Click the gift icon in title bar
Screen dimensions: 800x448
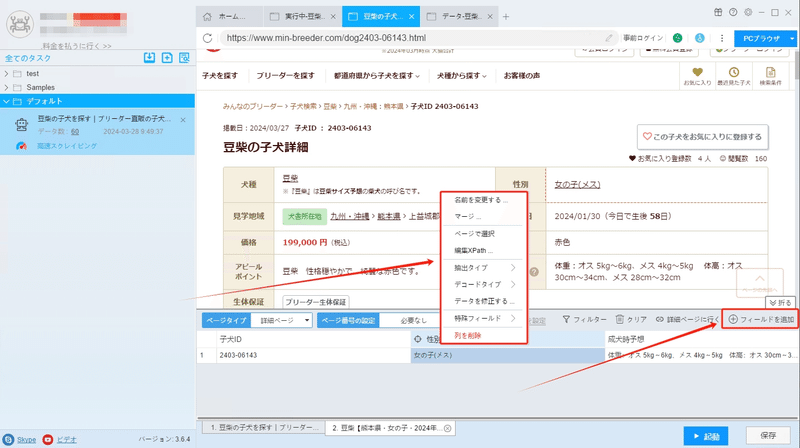pyautogui.click(x=718, y=12)
